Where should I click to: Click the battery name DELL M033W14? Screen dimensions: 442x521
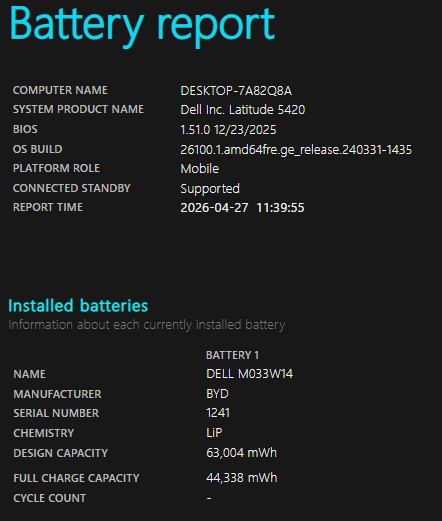(x=249, y=374)
